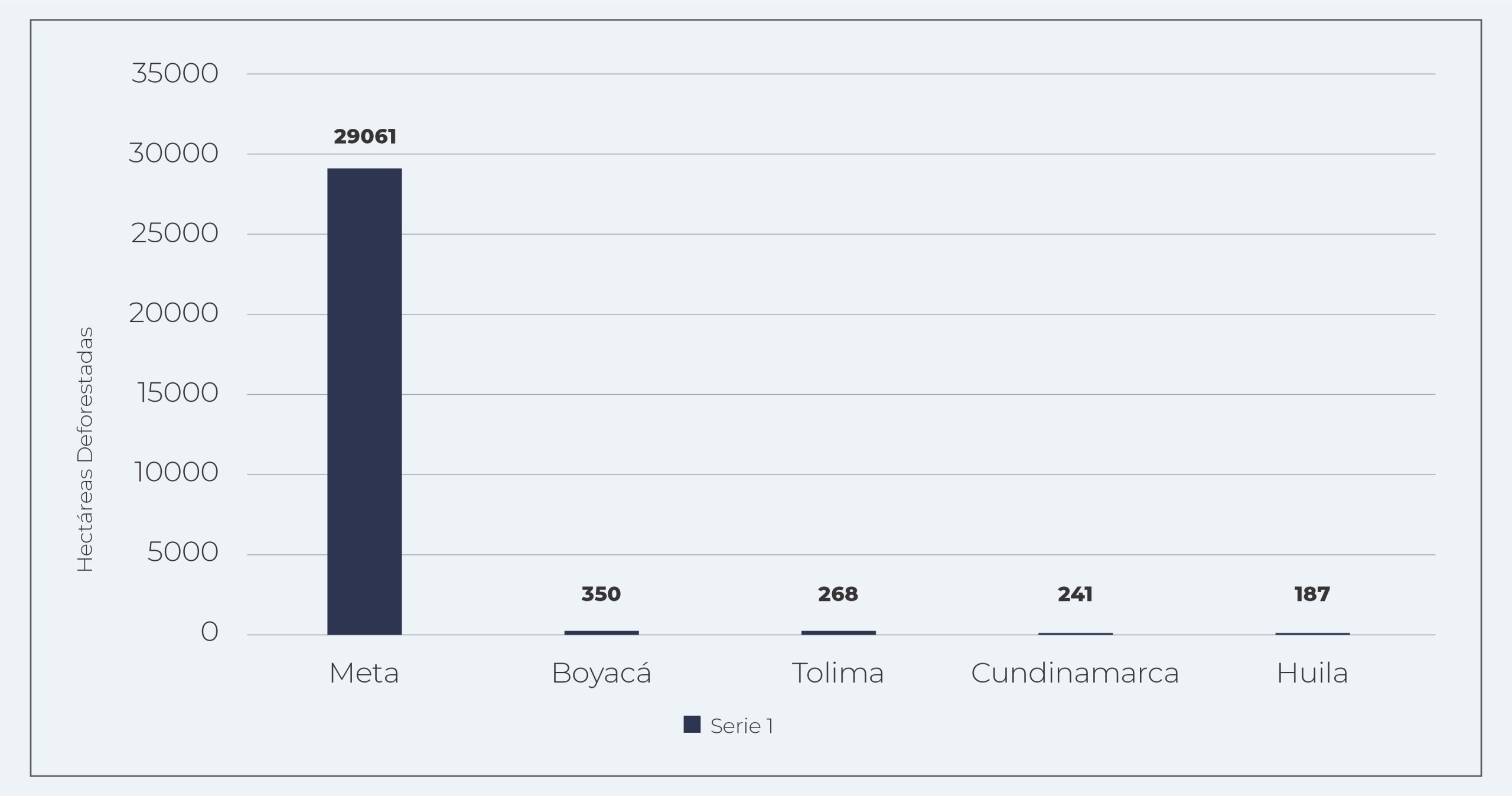Click the 35000 y-axis tick label
1512x796 pixels.
pos(175,74)
